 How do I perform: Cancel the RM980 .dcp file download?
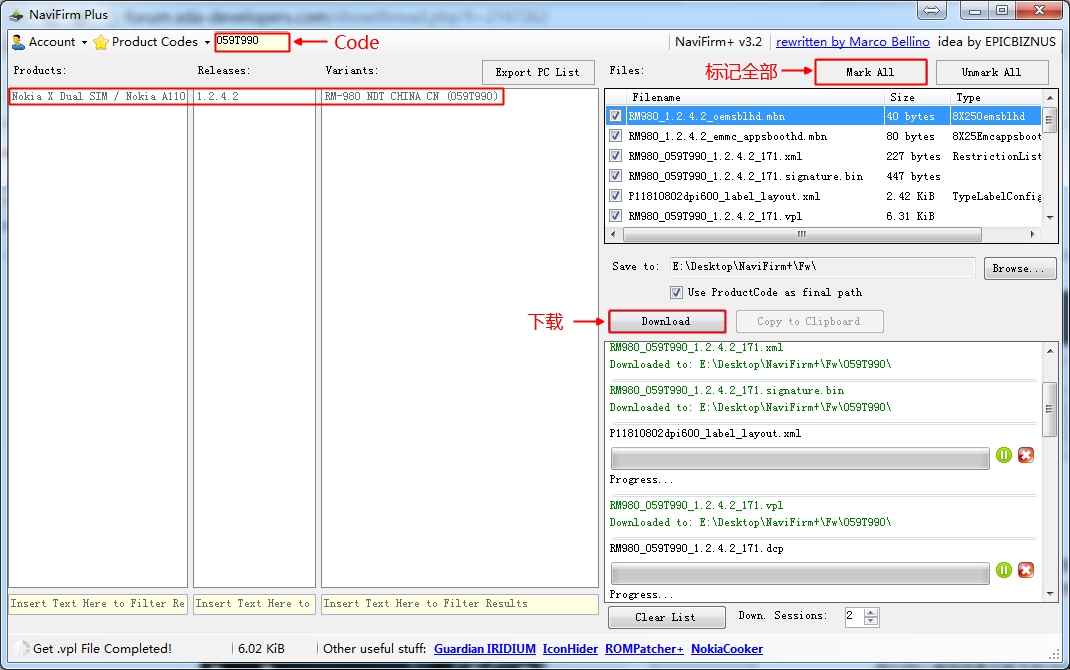point(1025,570)
